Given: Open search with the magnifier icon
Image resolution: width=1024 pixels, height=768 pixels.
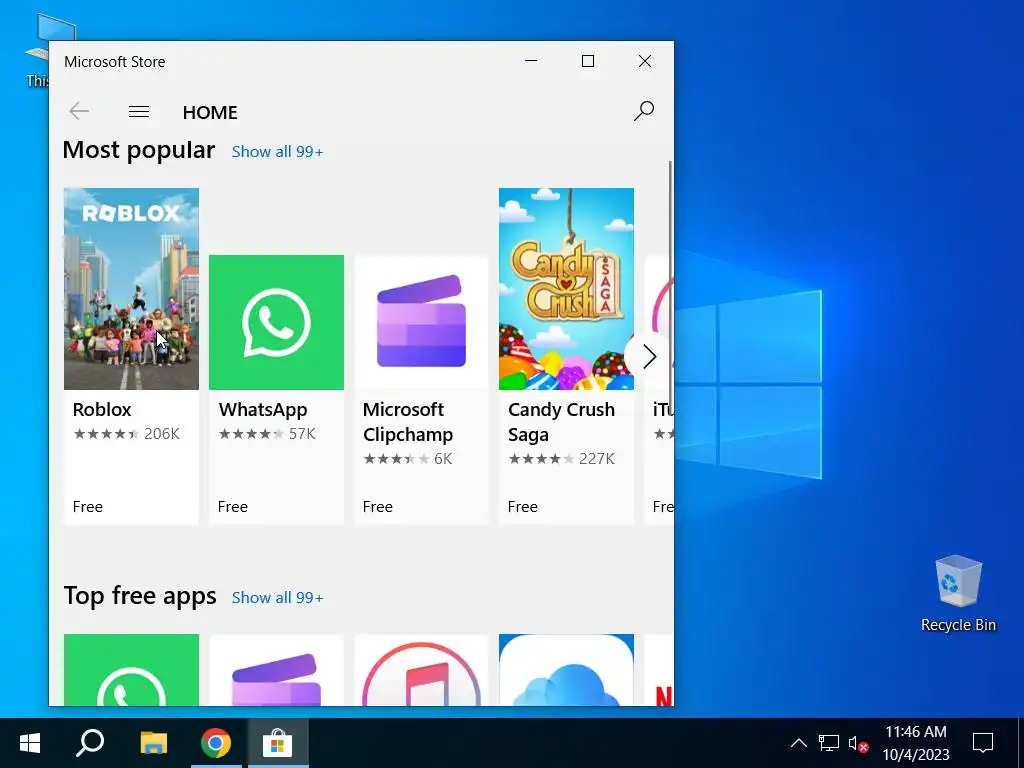Looking at the screenshot, I should (643, 112).
